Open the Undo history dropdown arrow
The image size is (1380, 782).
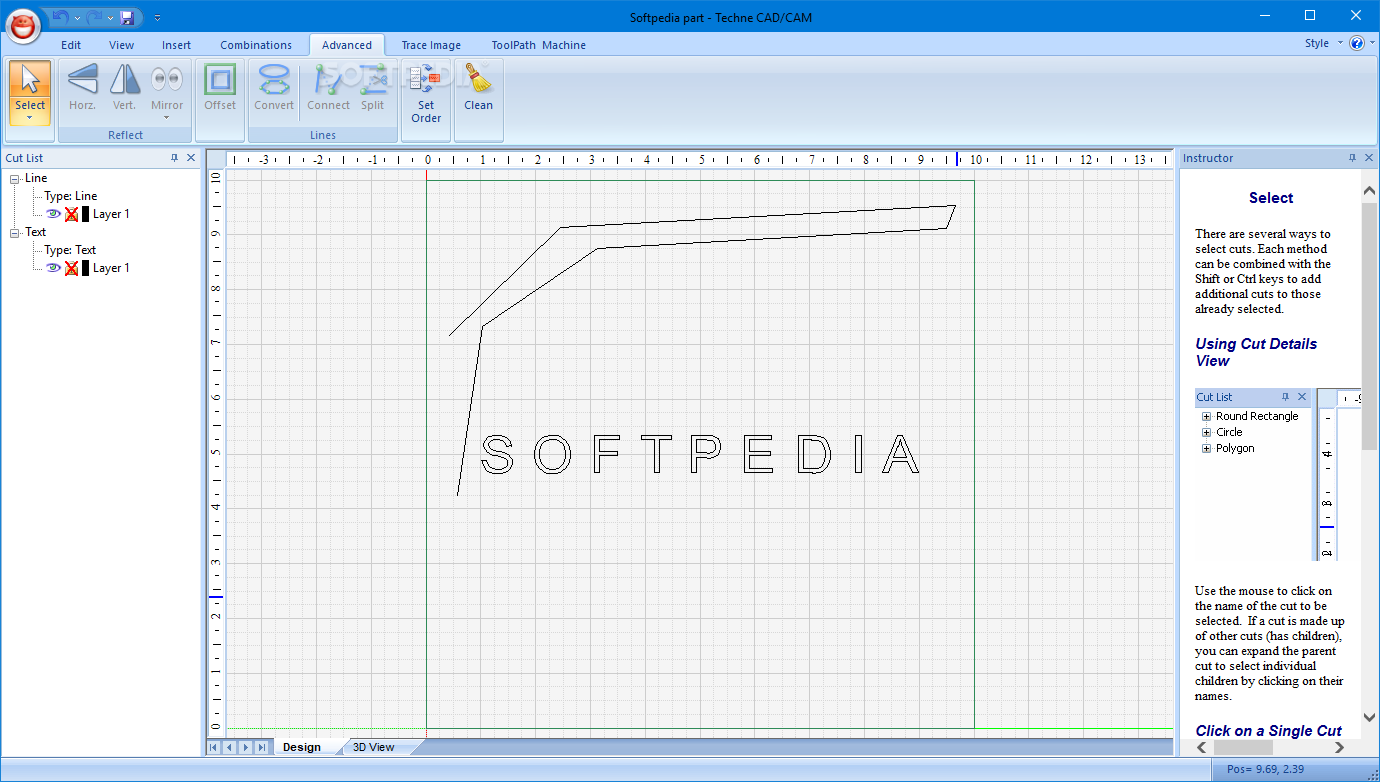point(77,18)
